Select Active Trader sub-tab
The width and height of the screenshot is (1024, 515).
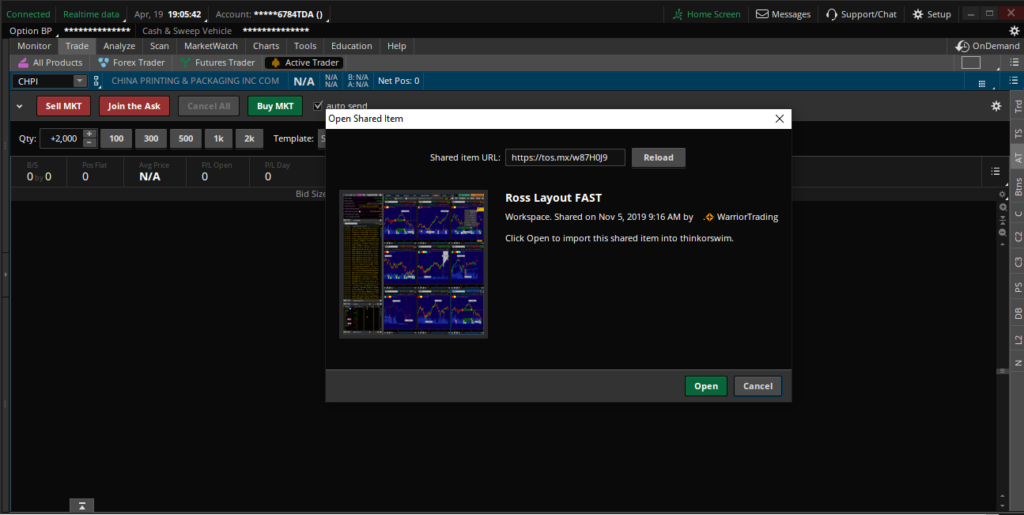[304, 63]
